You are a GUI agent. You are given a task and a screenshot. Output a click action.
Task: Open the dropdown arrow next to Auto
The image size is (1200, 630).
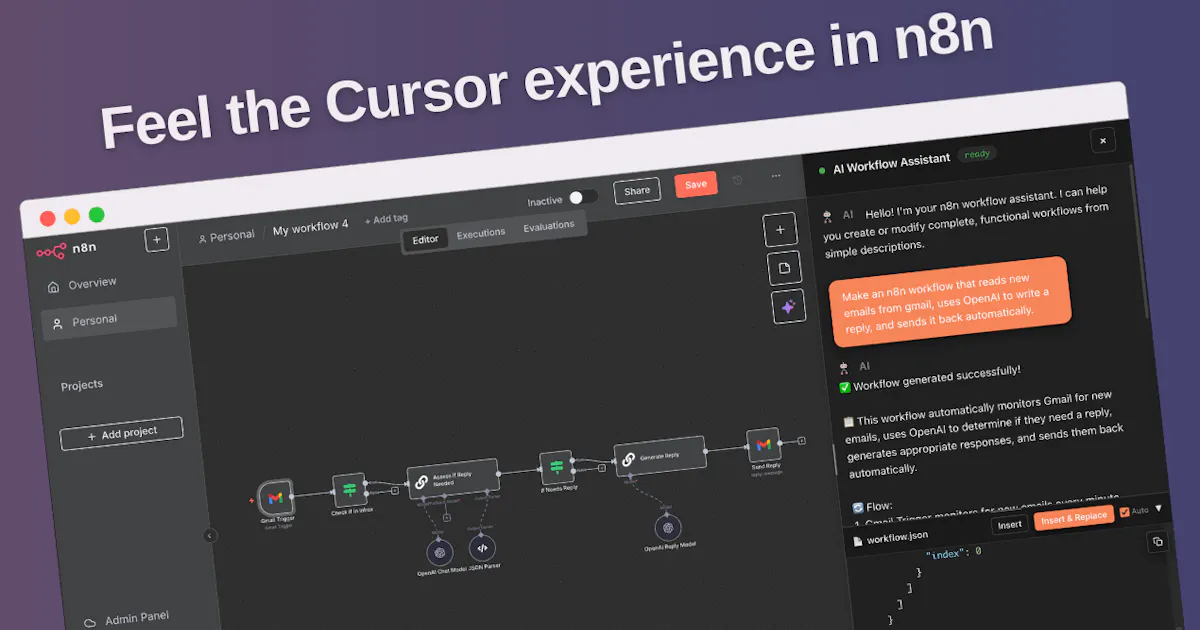[x=1158, y=508]
